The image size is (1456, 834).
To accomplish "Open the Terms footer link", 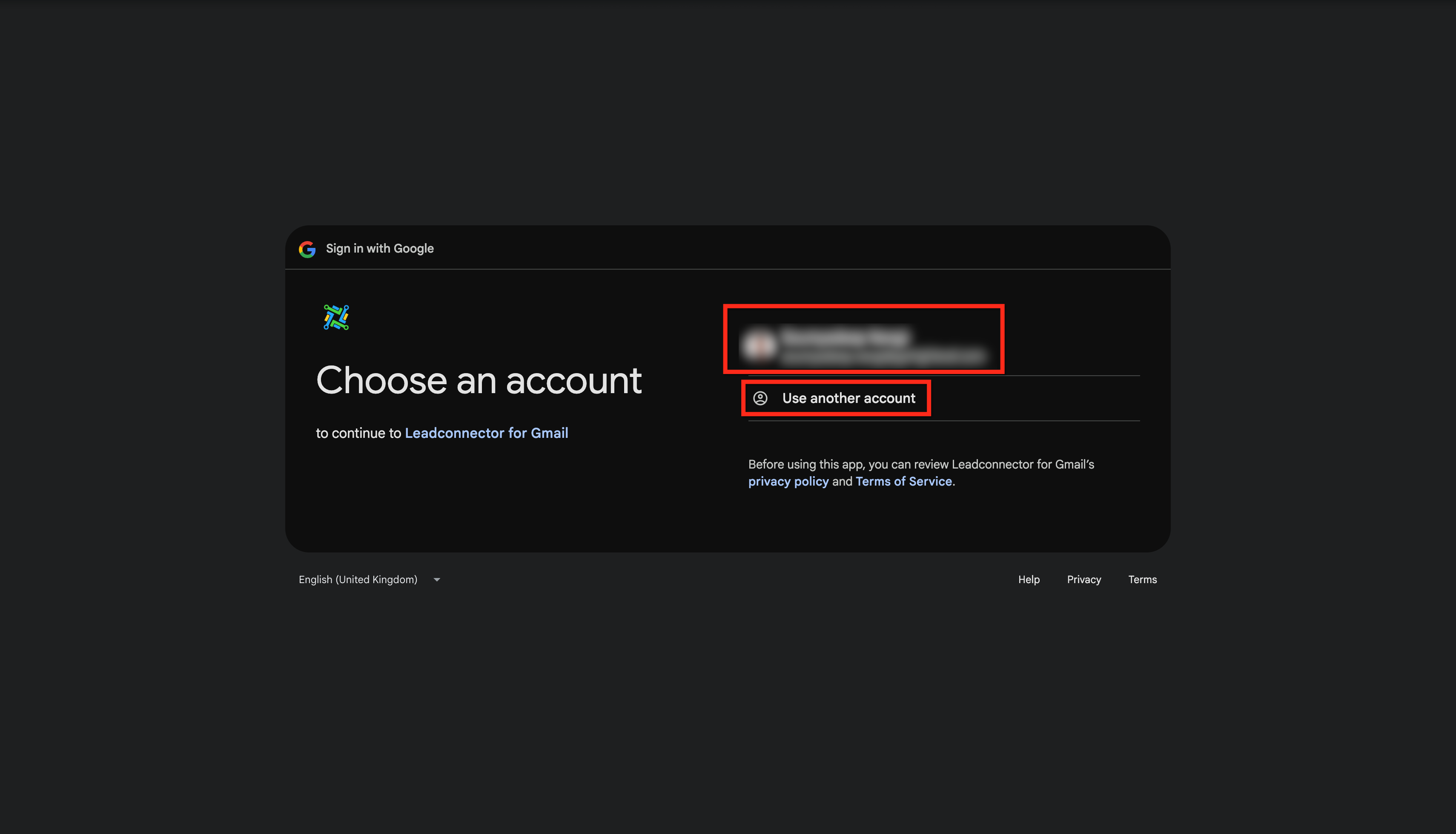I will pyautogui.click(x=1142, y=580).
